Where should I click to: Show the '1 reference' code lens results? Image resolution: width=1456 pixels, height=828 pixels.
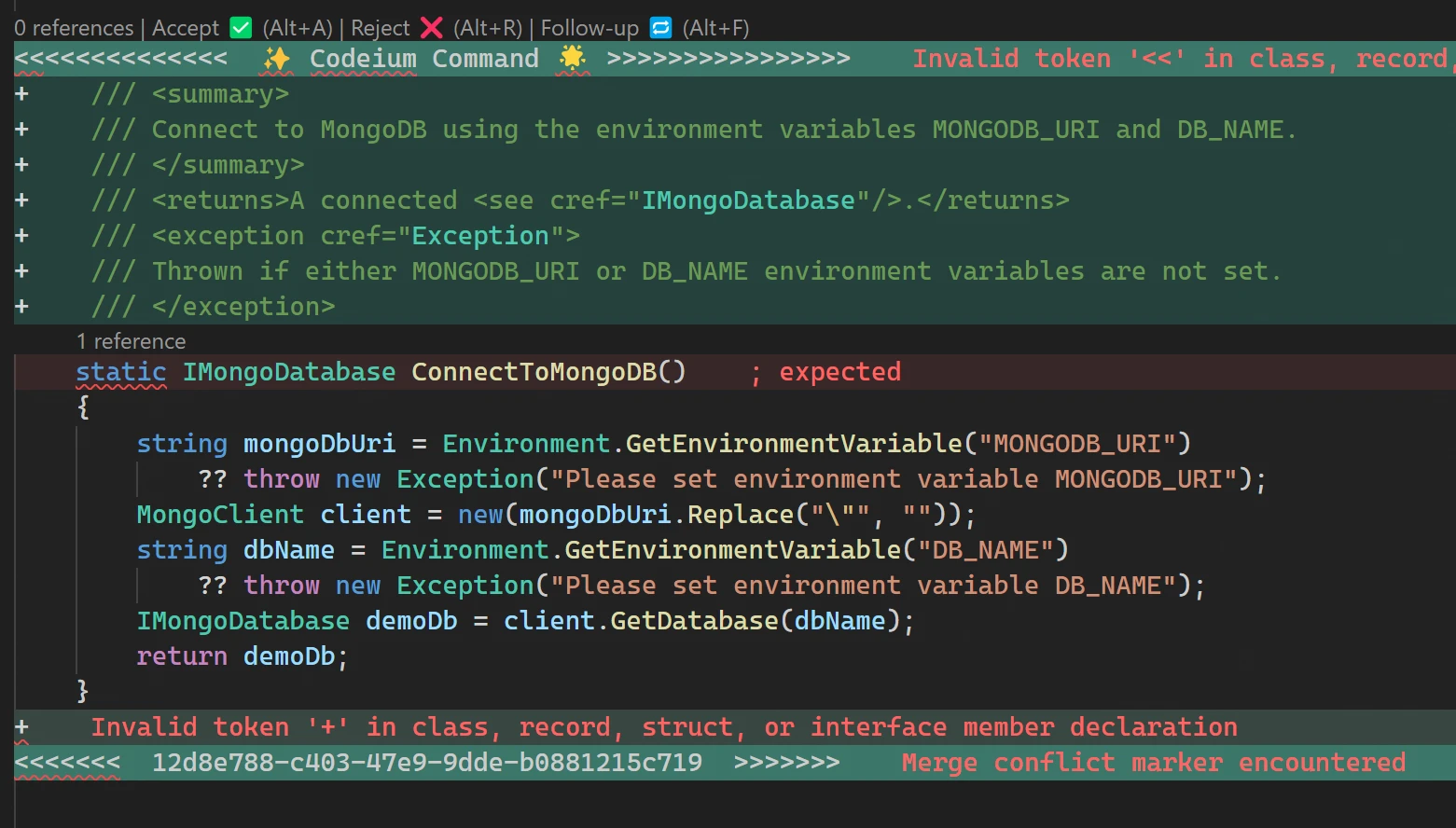click(131, 341)
